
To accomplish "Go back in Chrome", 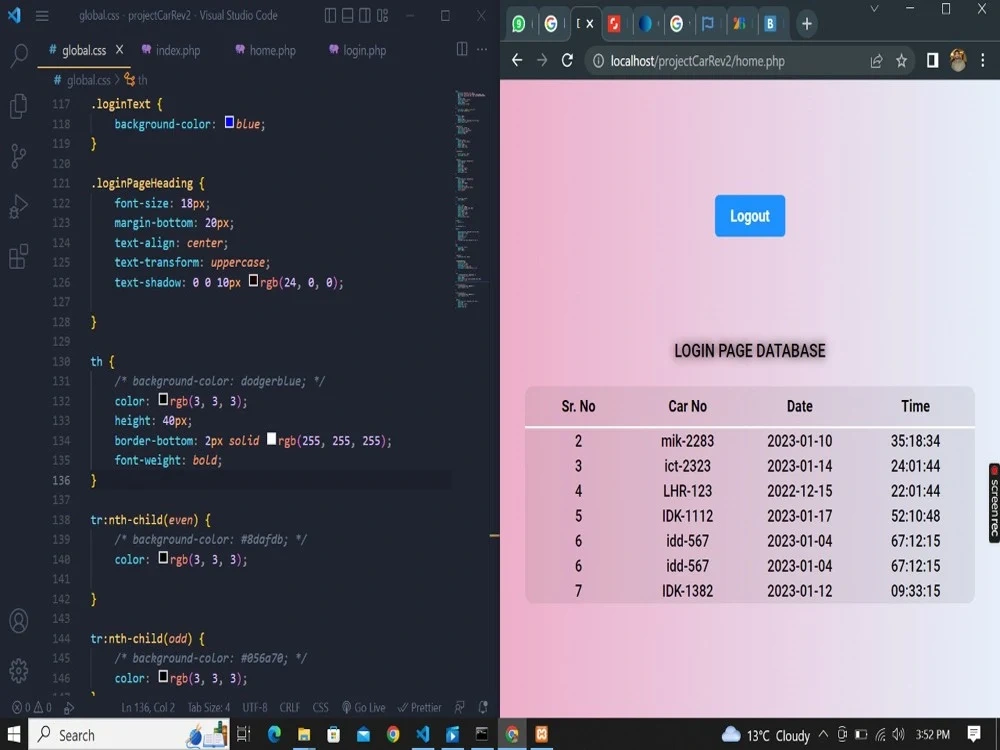I will click(517, 61).
